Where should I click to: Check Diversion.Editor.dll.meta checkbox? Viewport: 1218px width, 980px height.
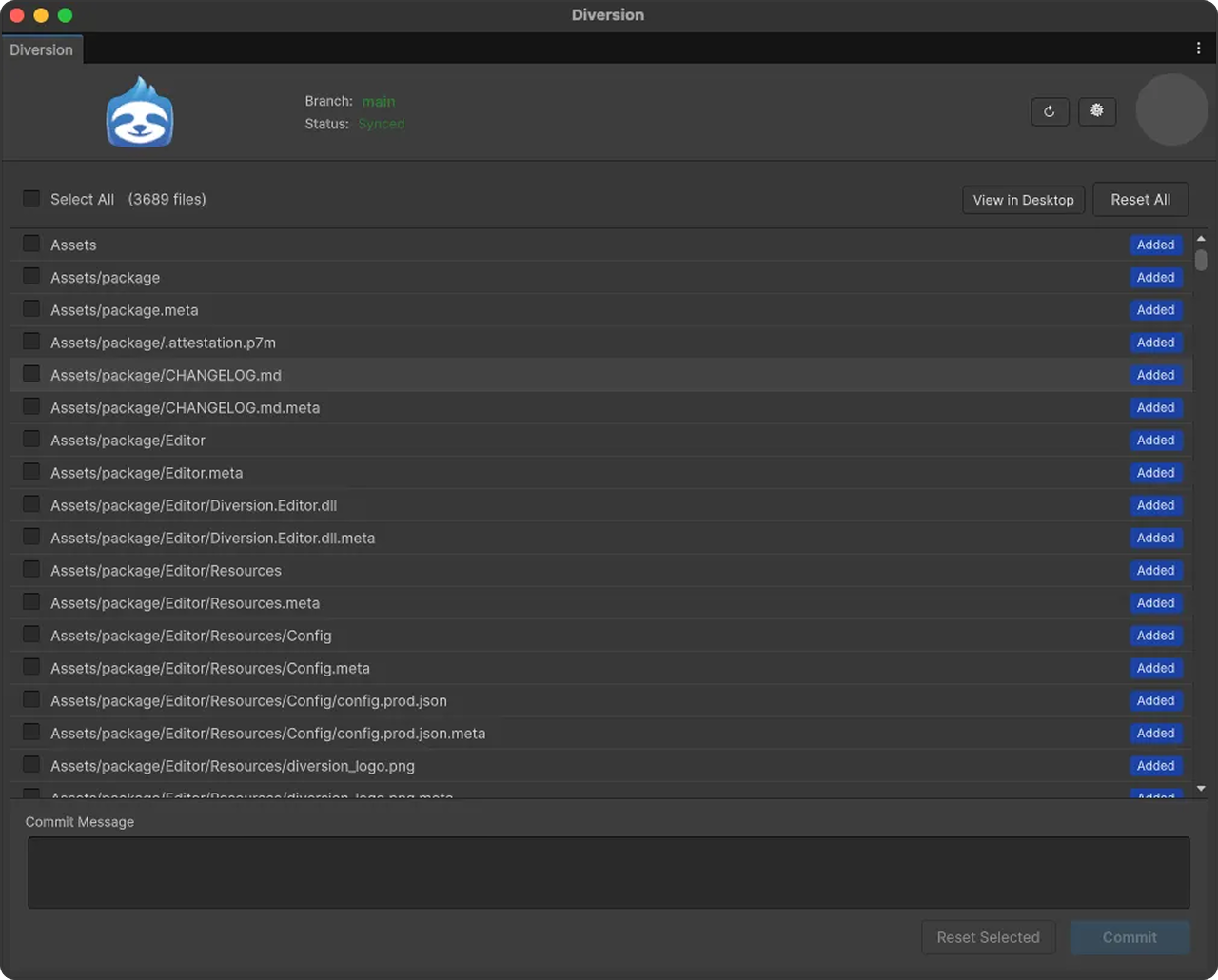pos(31,537)
